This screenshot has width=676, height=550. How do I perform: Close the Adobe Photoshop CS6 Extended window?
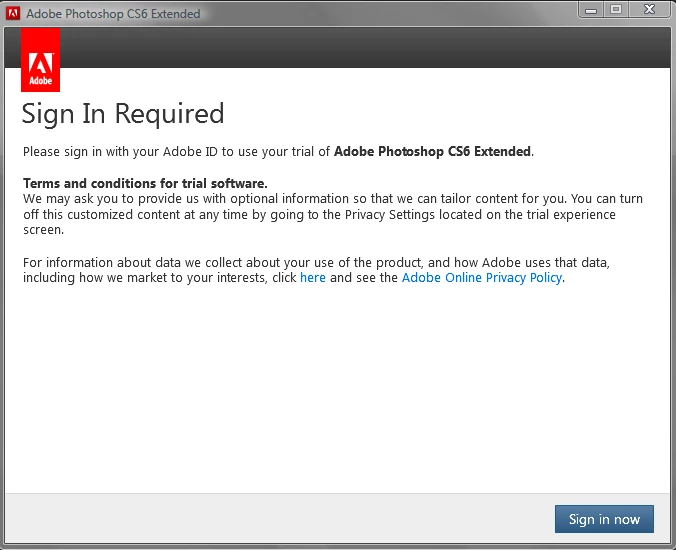pyautogui.click(x=649, y=9)
